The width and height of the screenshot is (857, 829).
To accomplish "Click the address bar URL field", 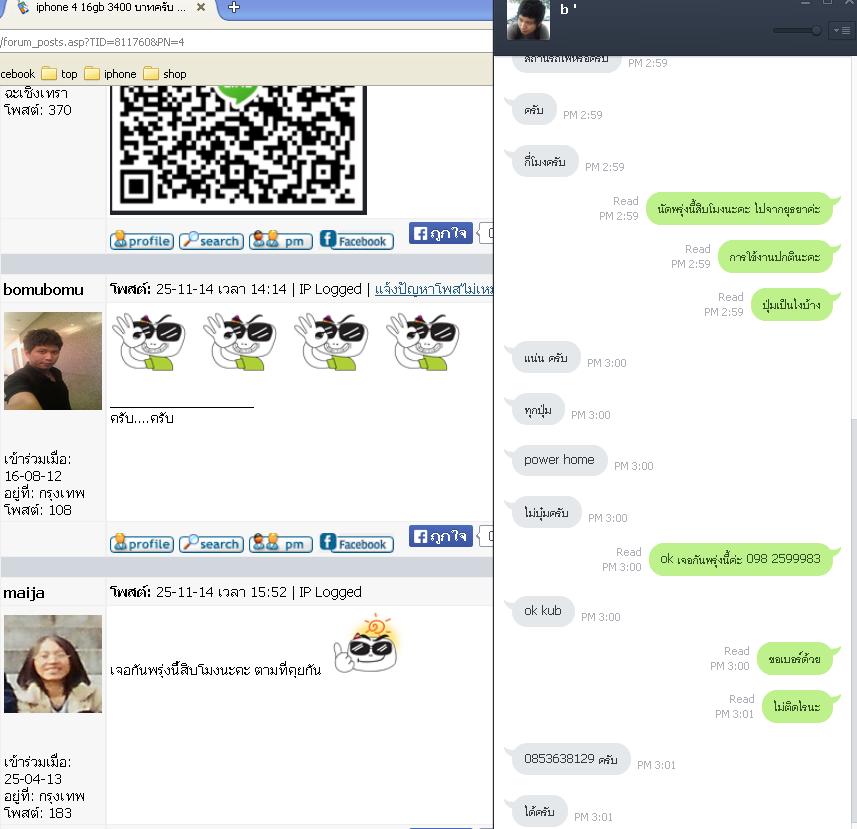I will 246,42.
